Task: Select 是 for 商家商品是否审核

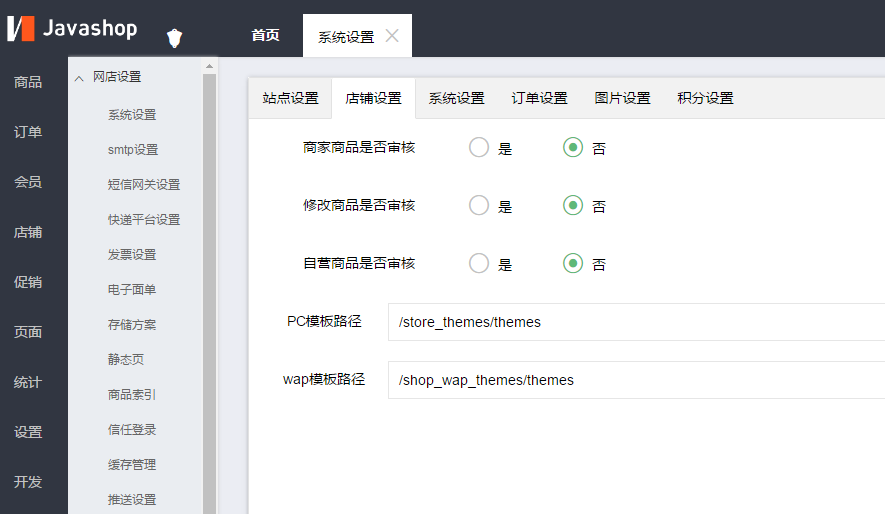Action: coord(479,148)
